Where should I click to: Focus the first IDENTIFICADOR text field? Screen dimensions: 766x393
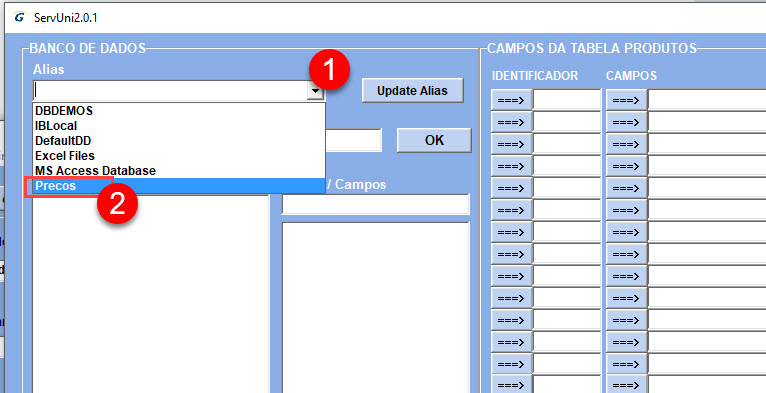click(x=567, y=100)
